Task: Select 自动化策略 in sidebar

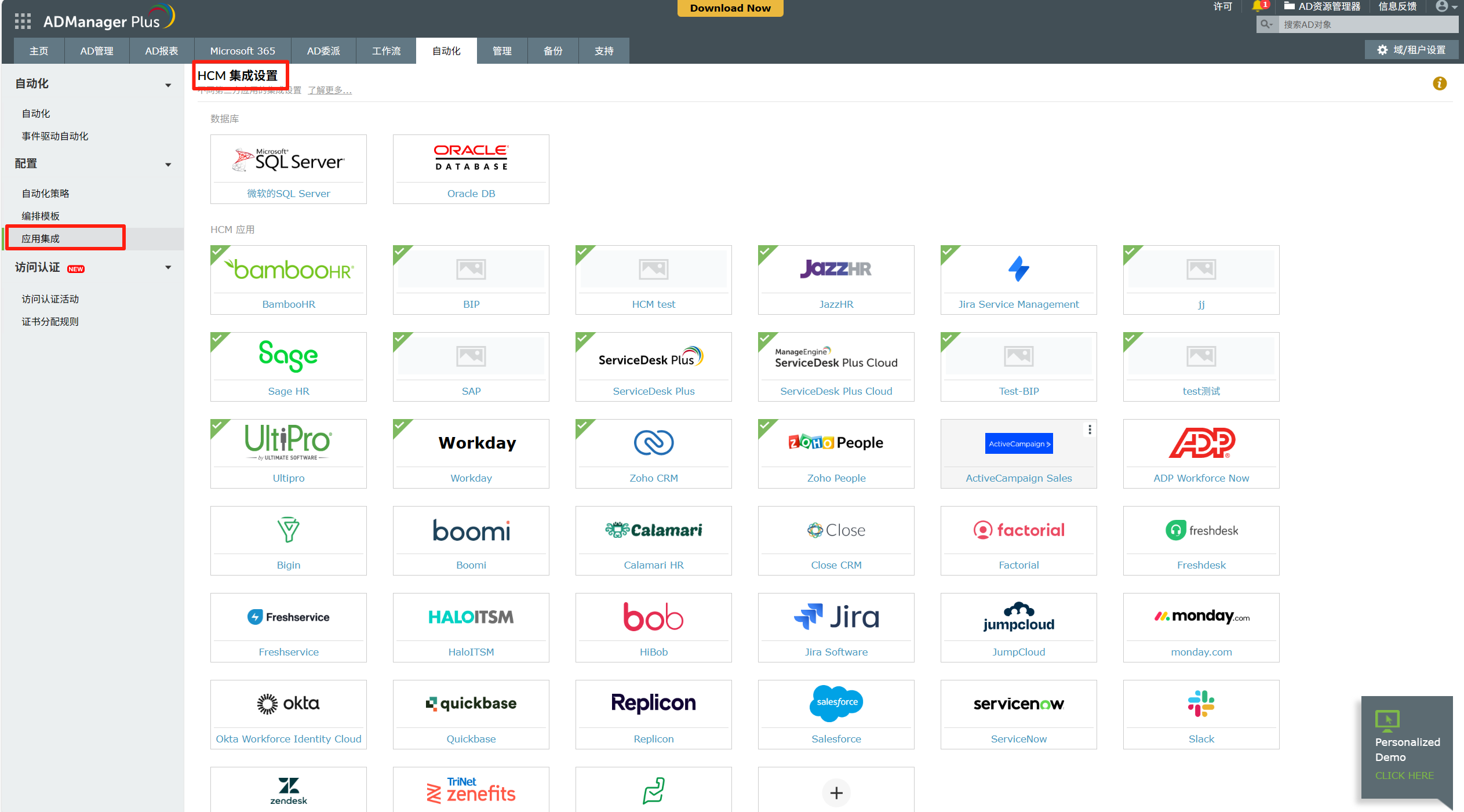Action: tap(45, 194)
